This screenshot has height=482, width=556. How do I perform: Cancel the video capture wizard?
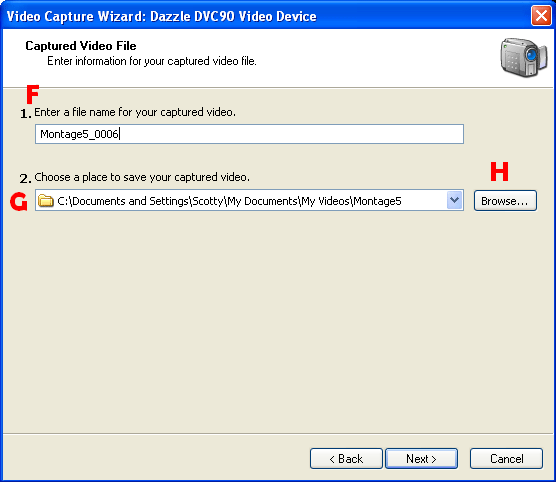pos(506,459)
